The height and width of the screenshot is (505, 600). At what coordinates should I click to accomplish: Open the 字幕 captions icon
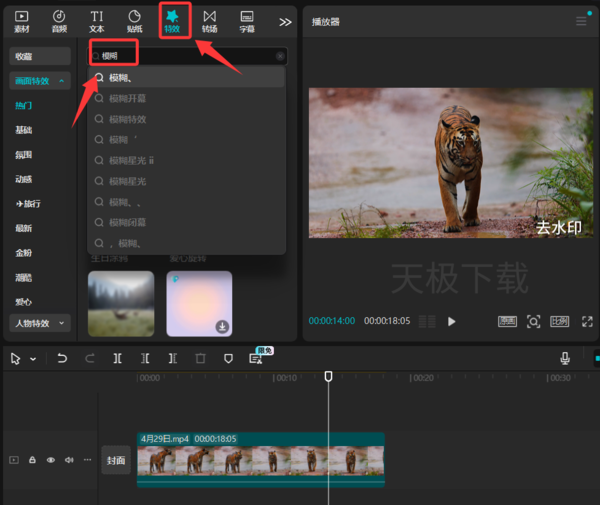click(x=246, y=20)
